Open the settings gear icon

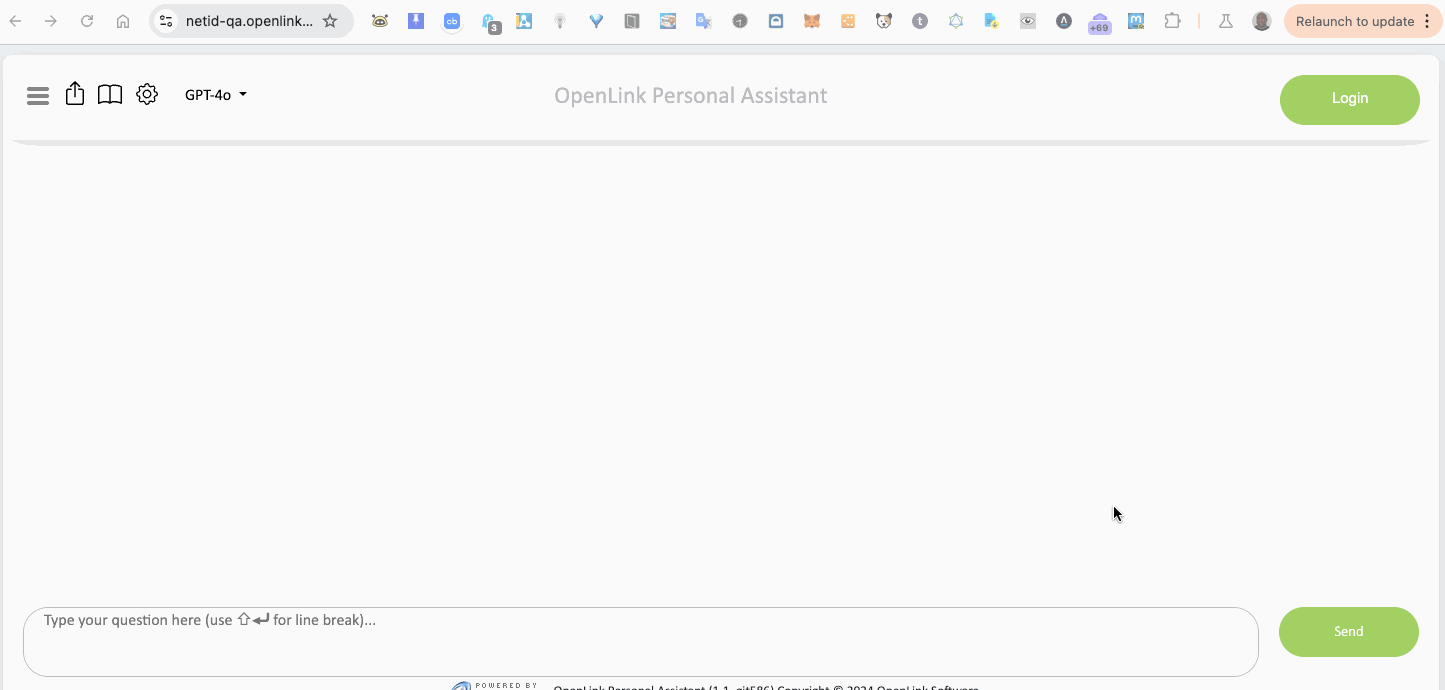tap(147, 95)
